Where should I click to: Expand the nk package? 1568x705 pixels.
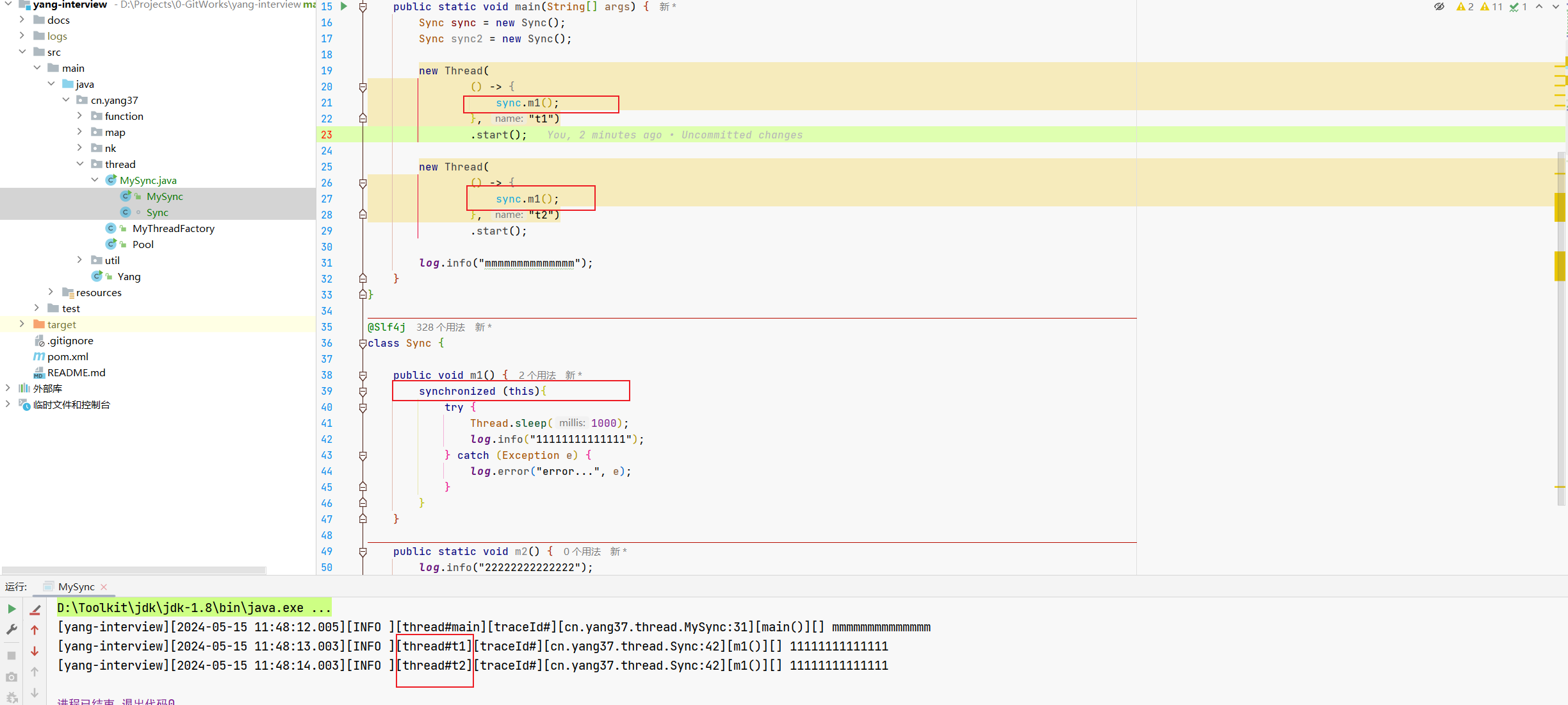coord(79,148)
